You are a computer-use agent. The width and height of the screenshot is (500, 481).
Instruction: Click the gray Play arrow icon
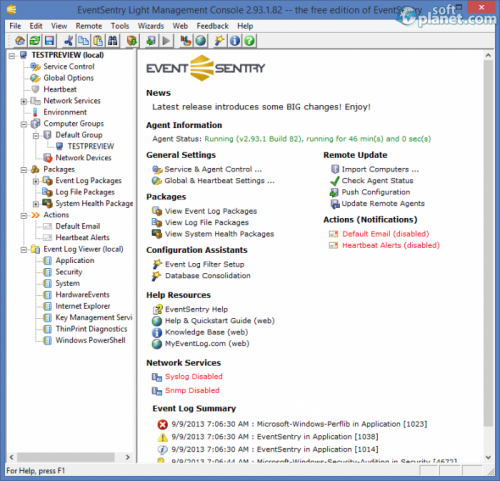[x=166, y=41]
